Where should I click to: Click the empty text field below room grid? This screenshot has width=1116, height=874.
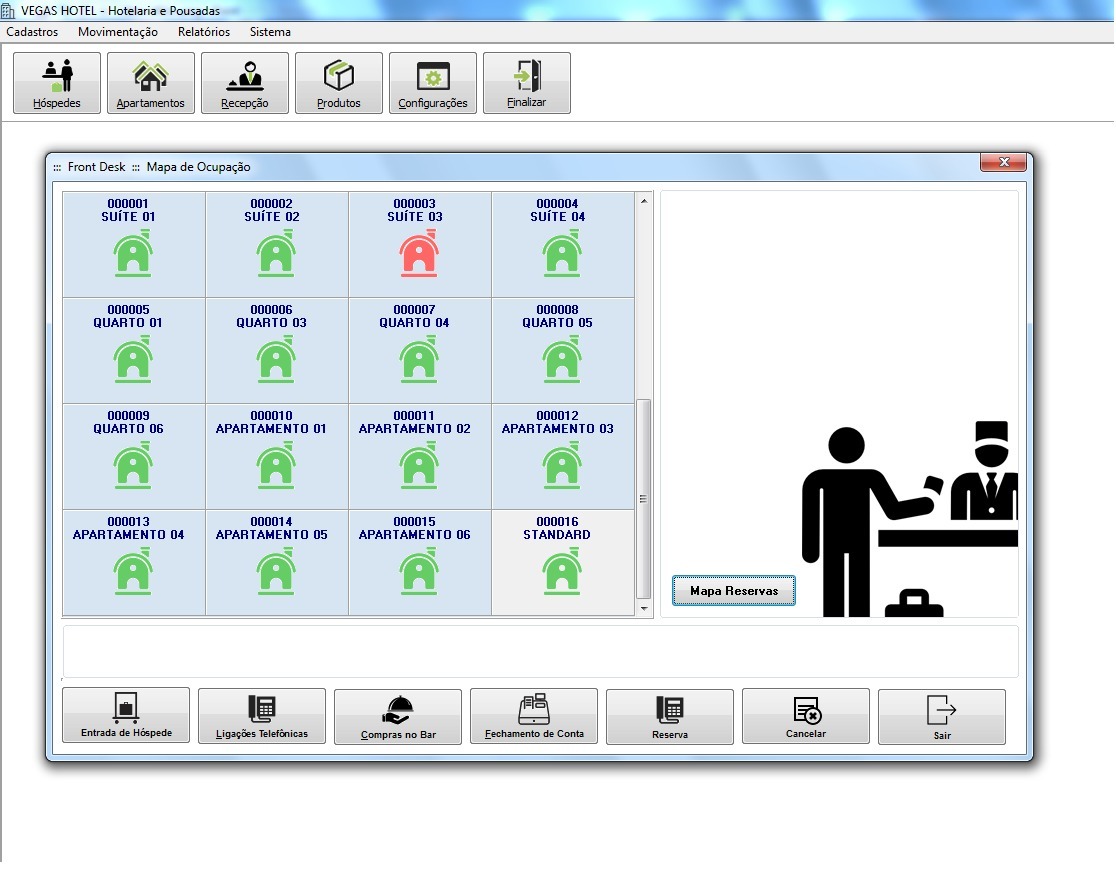pos(540,652)
